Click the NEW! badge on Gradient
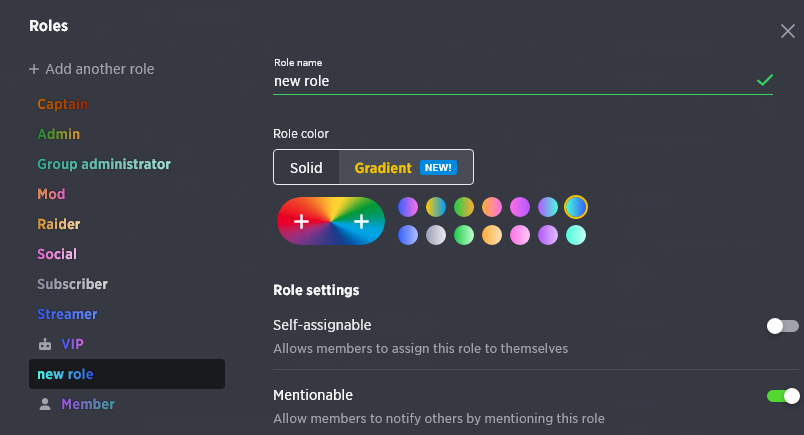Viewport: 804px width, 435px height. pos(438,168)
